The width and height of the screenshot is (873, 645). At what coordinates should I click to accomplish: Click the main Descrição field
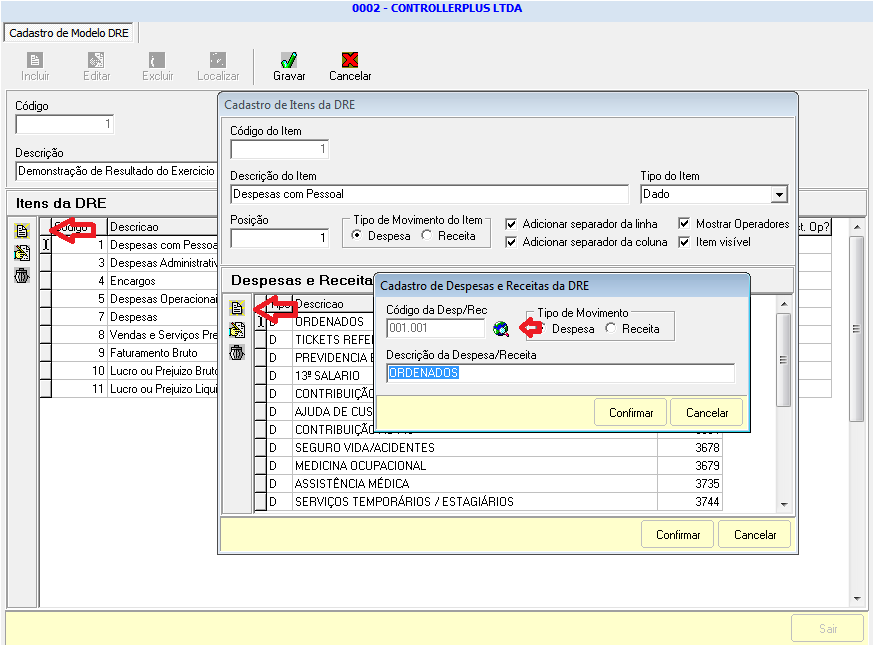(116, 171)
